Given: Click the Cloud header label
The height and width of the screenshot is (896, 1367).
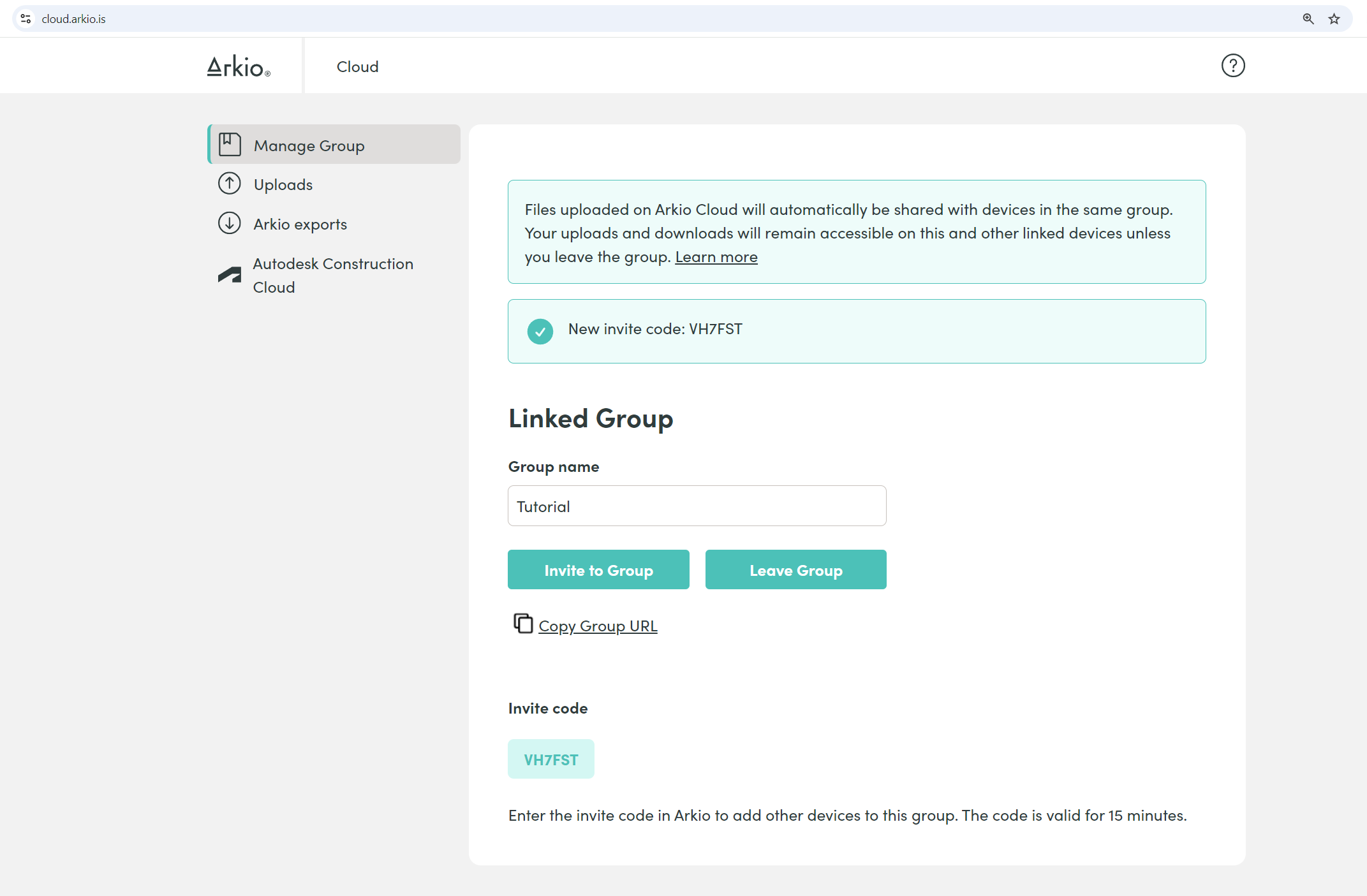Looking at the screenshot, I should pos(358,66).
